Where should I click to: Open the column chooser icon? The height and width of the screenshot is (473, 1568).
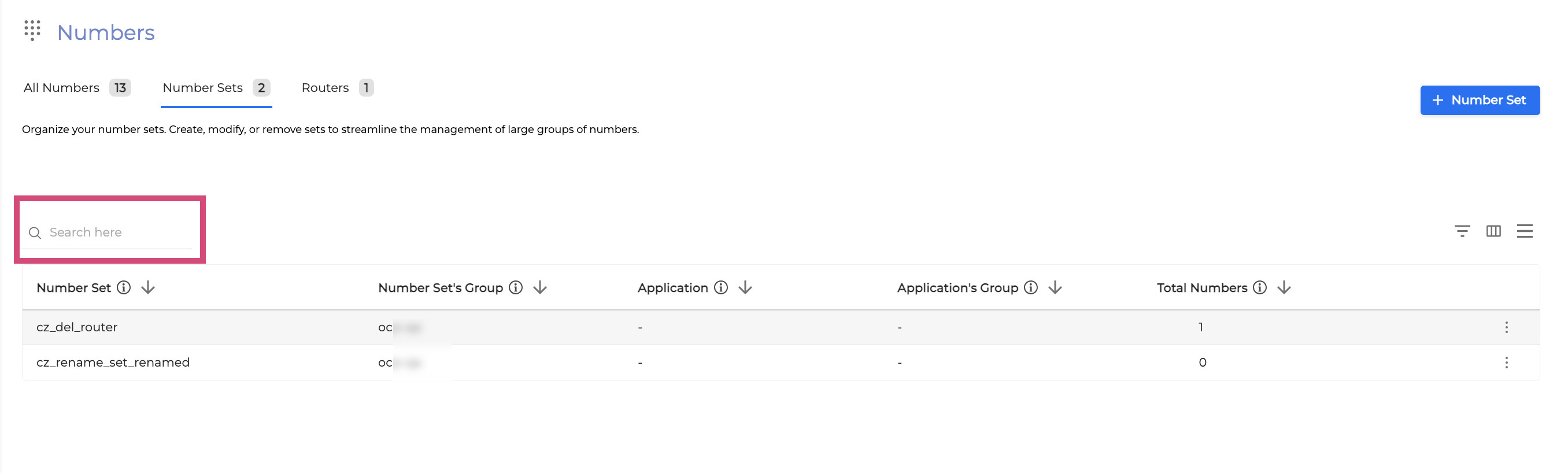[1493, 231]
